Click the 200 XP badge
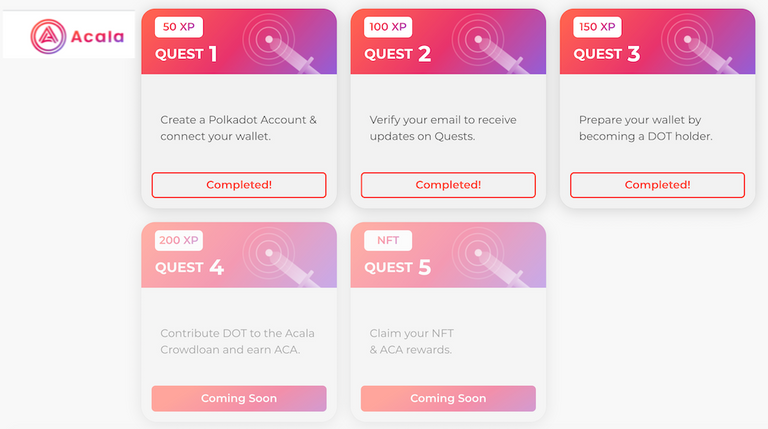This screenshot has width=768, height=429. (179, 240)
